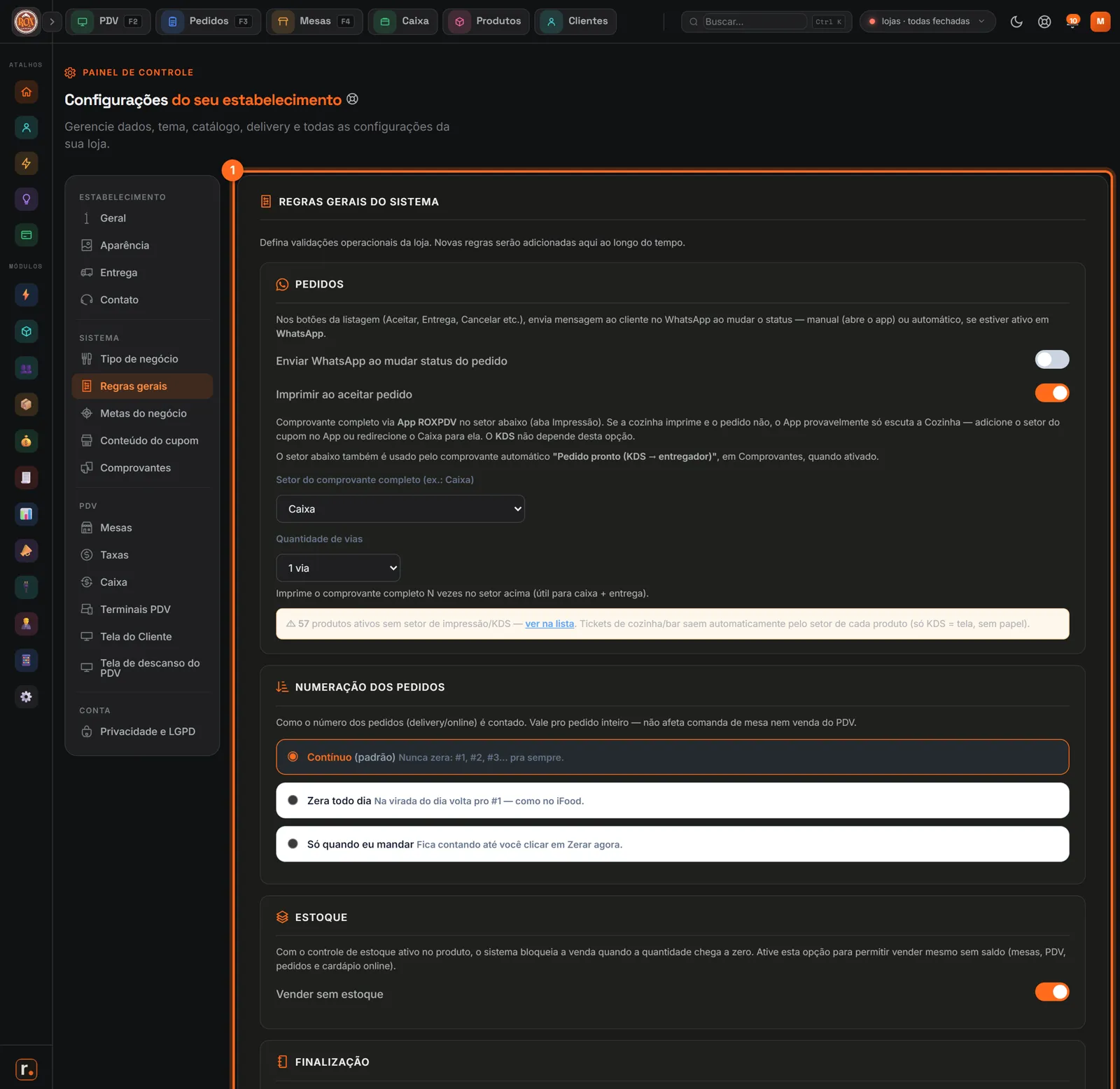This screenshot has height=1089, width=1120.
Task: Click the help icon beside page title
Action: pyautogui.click(x=353, y=99)
